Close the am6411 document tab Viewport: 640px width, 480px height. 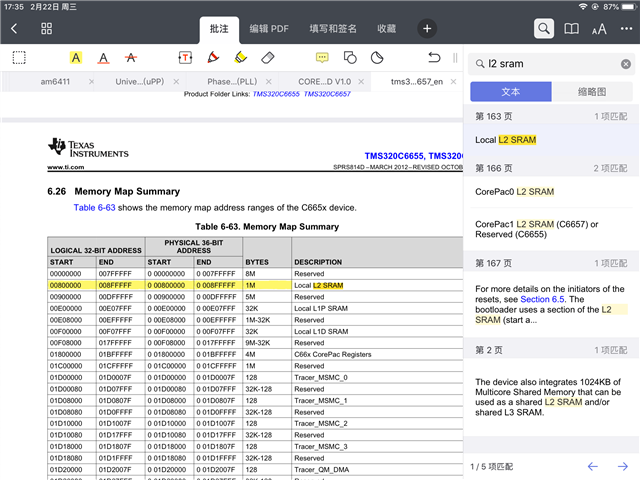pyautogui.click(x=93, y=81)
